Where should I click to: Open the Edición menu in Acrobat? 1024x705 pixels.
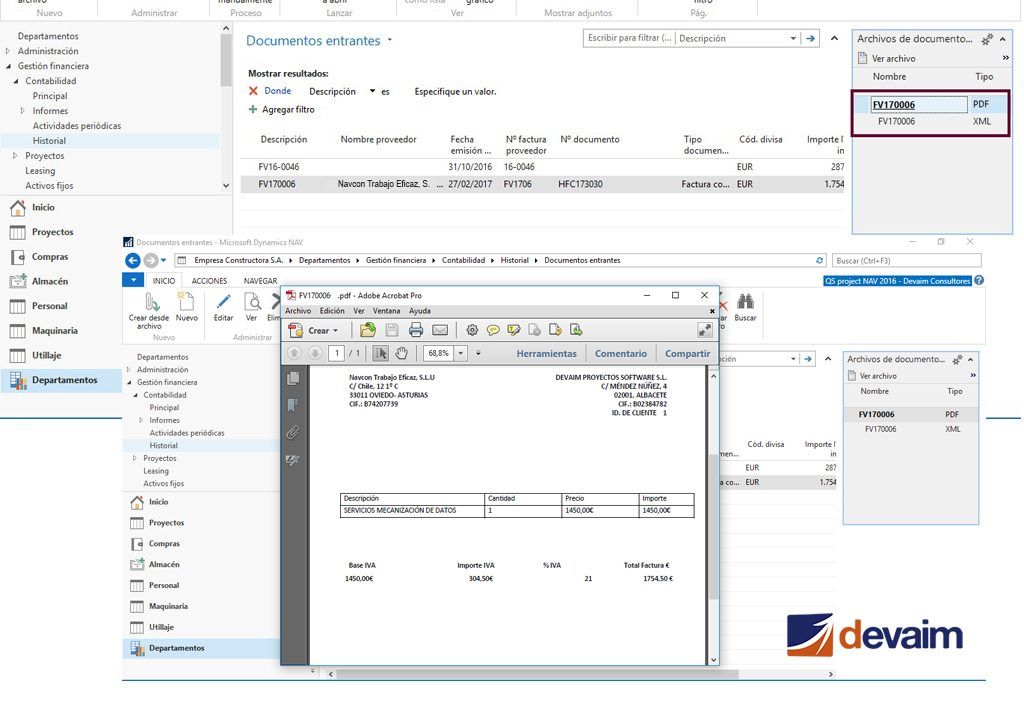[332, 311]
